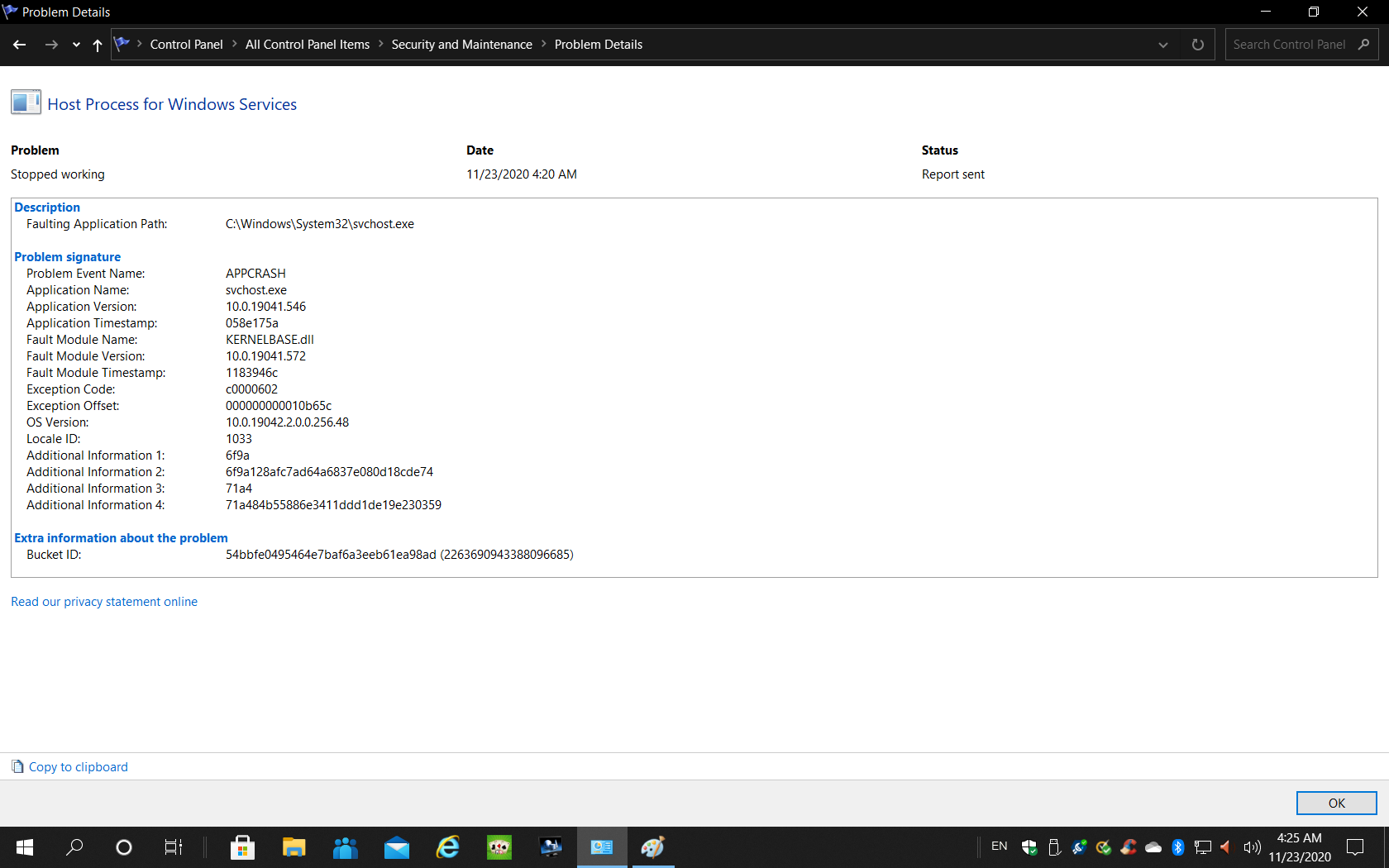Image resolution: width=1389 pixels, height=868 pixels.
Task: Open Mail app from taskbar
Action: tap(397, 847)
